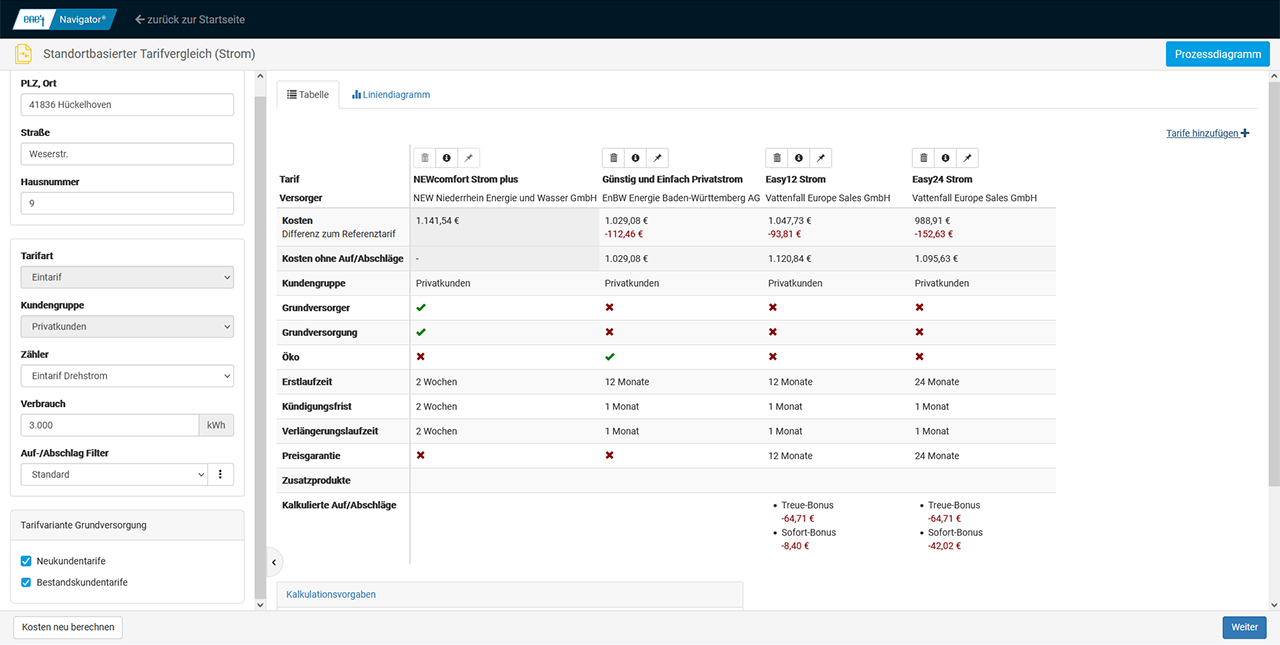This screenshot has height=645, width=1280.
Task: Click the Verbrauch input field
Action: coord(109,425)
